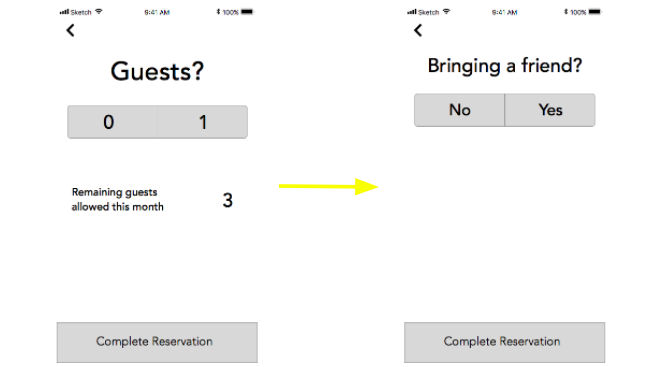
Task: Tap back chevron on Guests screen
Action: tap(70, 30)
